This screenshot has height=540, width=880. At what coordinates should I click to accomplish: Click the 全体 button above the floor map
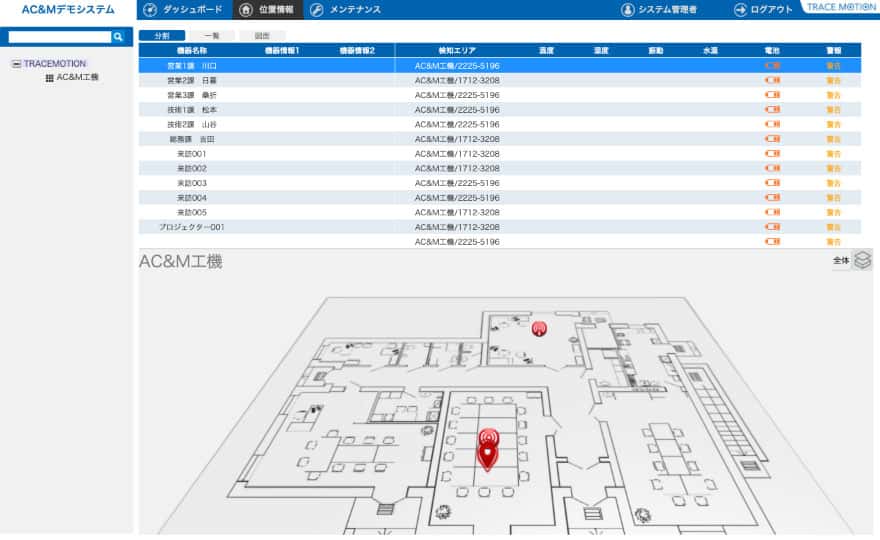[840, 260]
